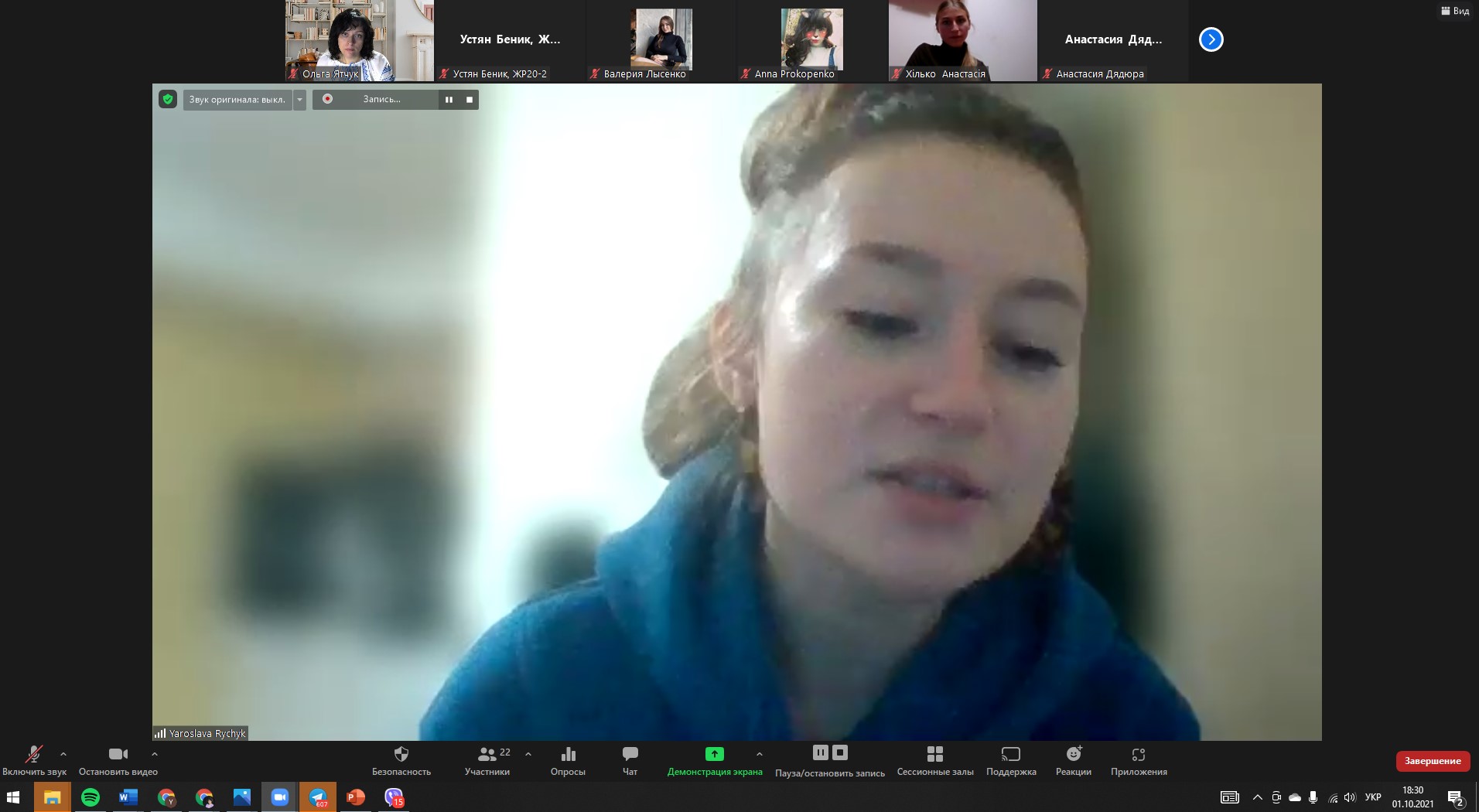This screenshot has height=812, width=1479.
Task: Select Anna Prokopenko participant tile
Action: tap(811, 40)
